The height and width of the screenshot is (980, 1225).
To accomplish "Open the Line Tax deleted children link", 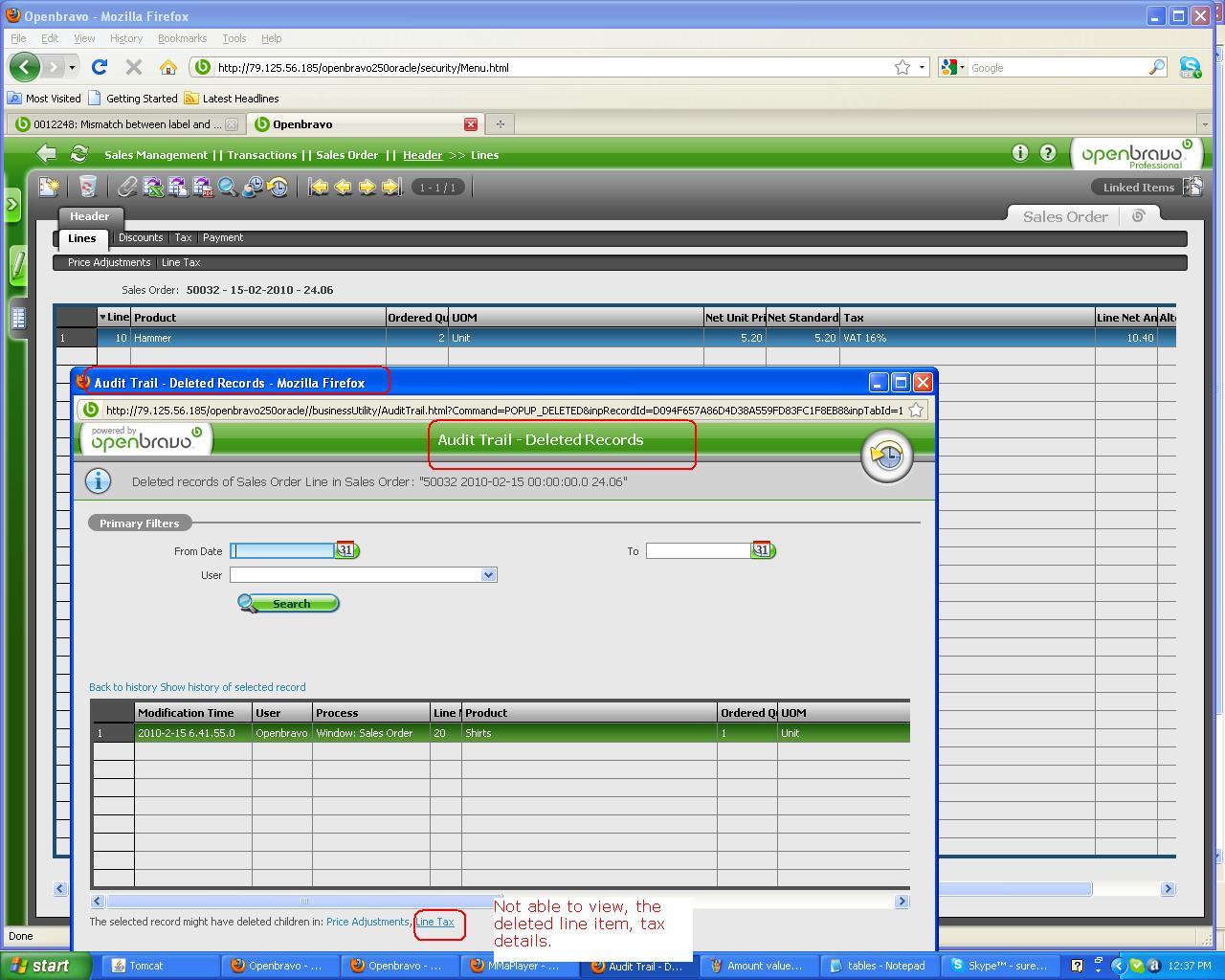I will point(435,922).
